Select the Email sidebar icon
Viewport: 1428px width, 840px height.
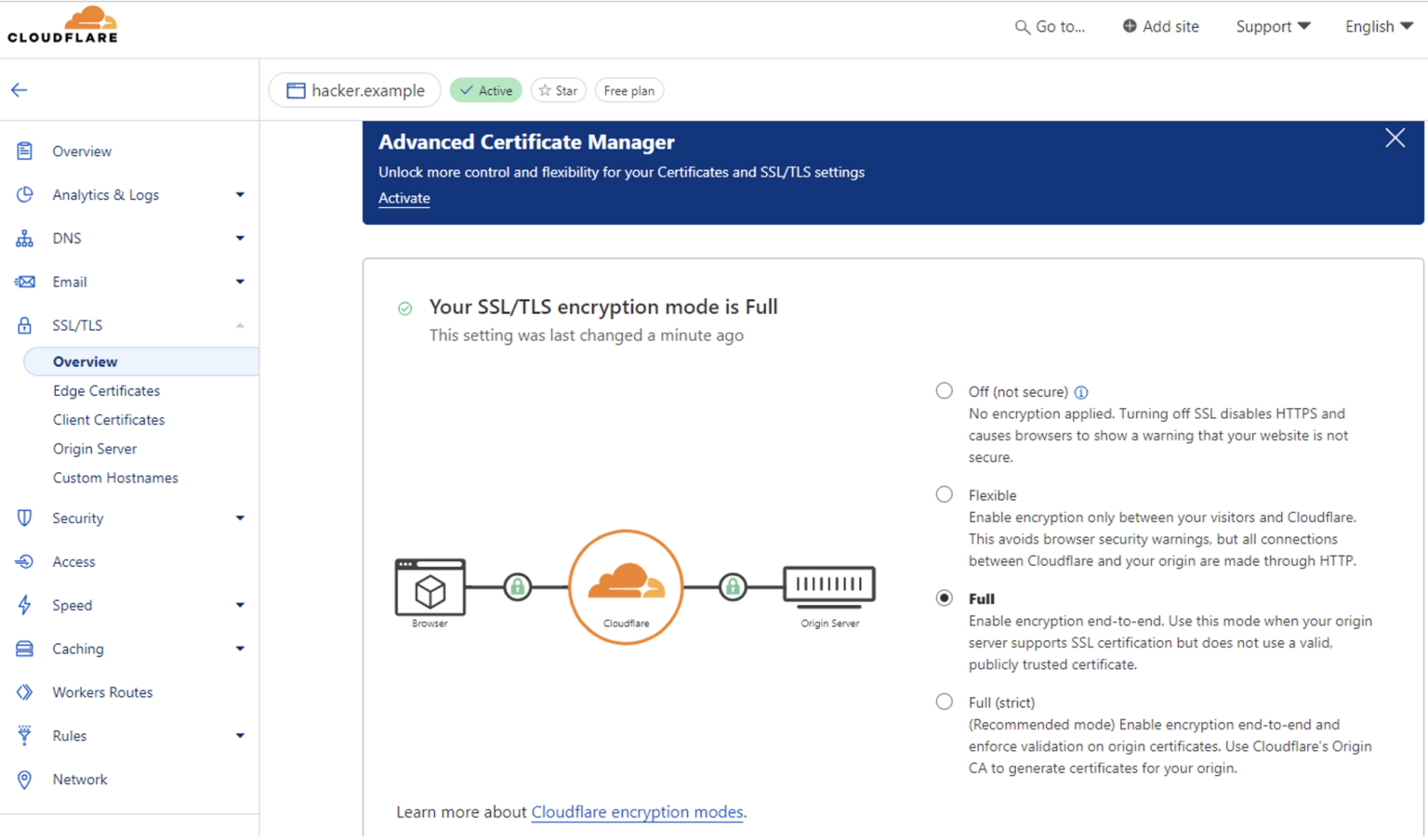tap(24, 282)
